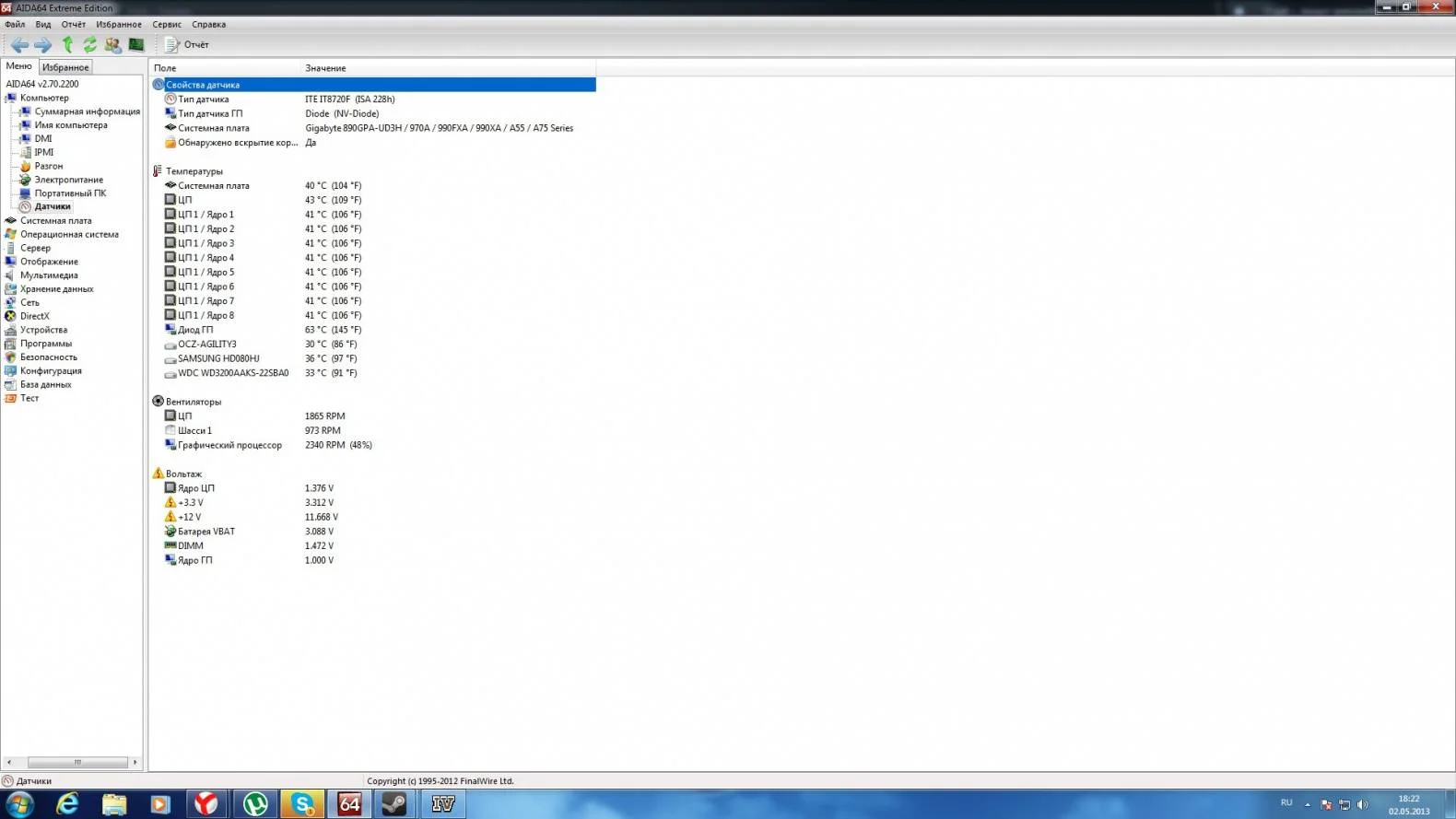Refresh sensor data with the green arrows icon
The width and height of the screenshot is (1456, 819).
(90, 44)
